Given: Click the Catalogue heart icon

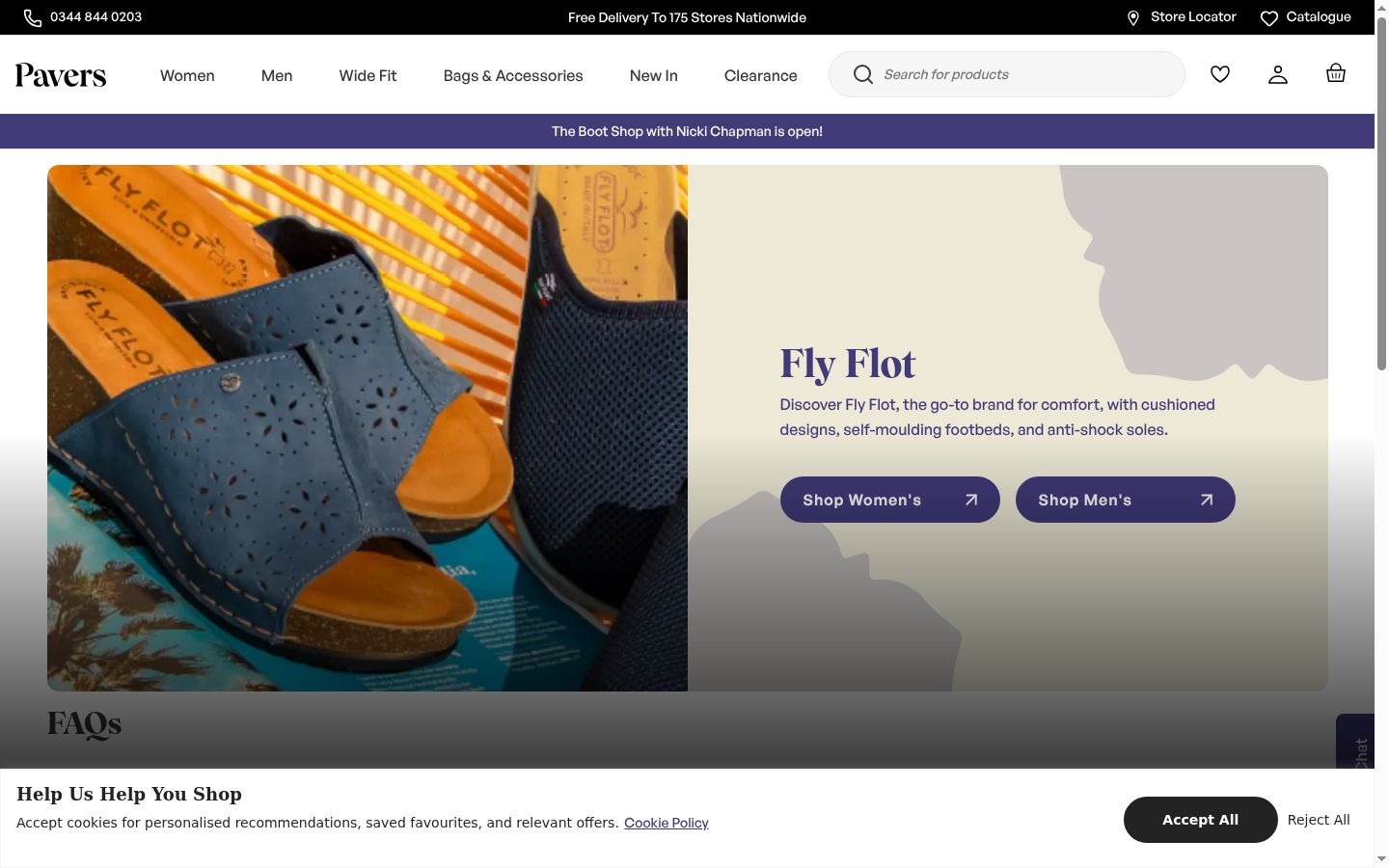Looking at the screenshot, I should 1269,17.
